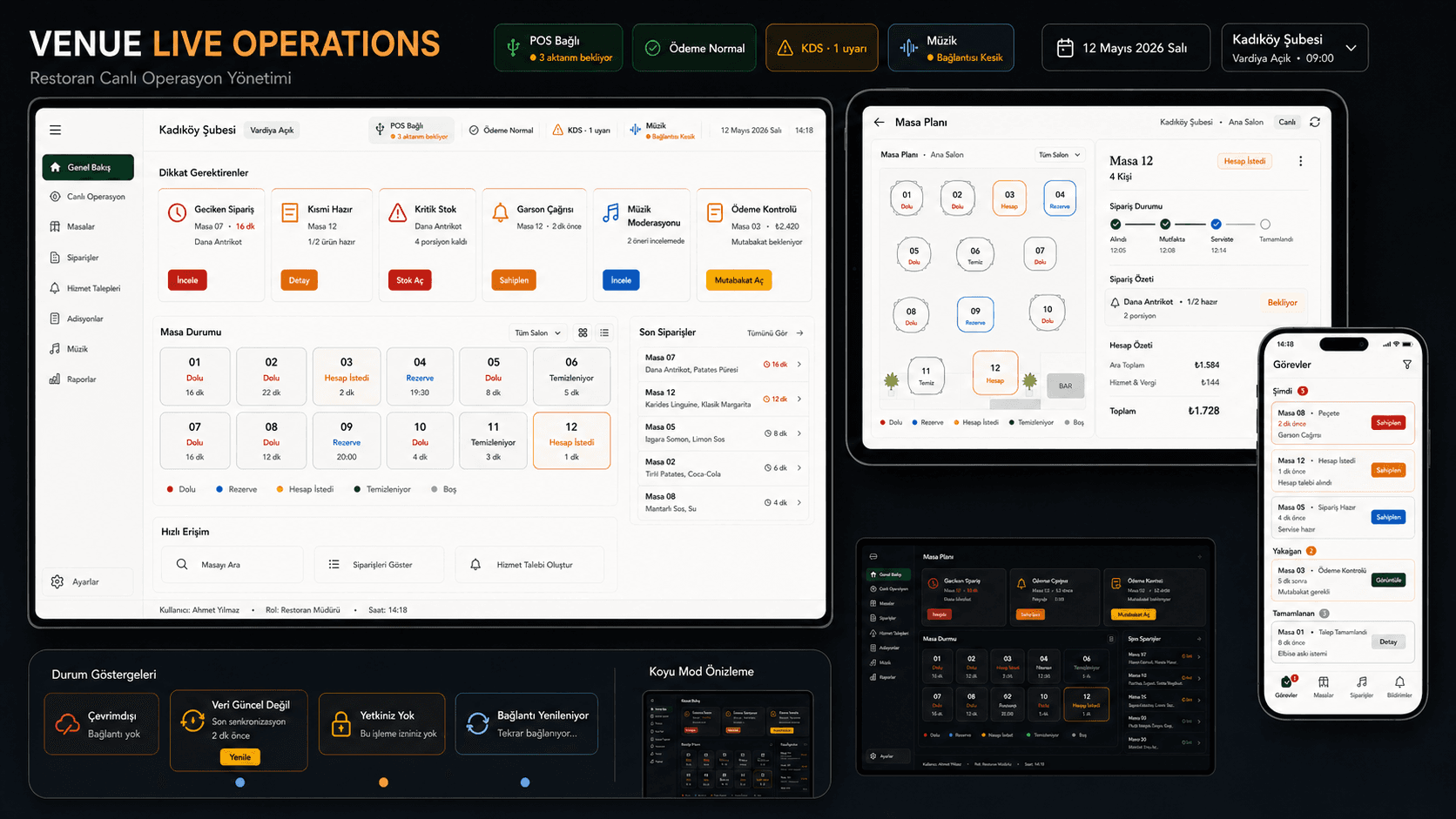The height and width of the screenshot is (819, 1456).
Task: Switch Masa Durumu to grid view
Action: (583, 332)
